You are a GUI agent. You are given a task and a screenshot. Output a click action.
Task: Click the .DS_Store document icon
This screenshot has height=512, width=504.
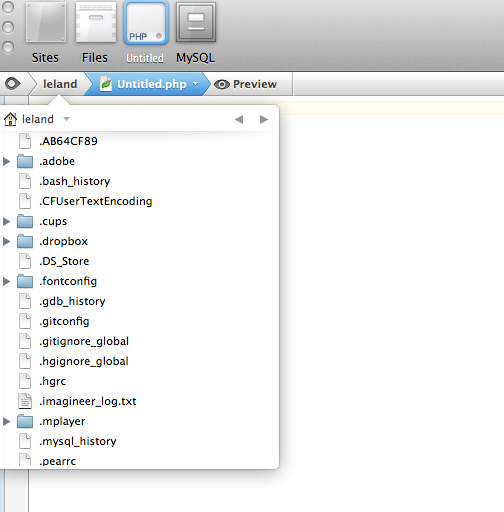25,261
